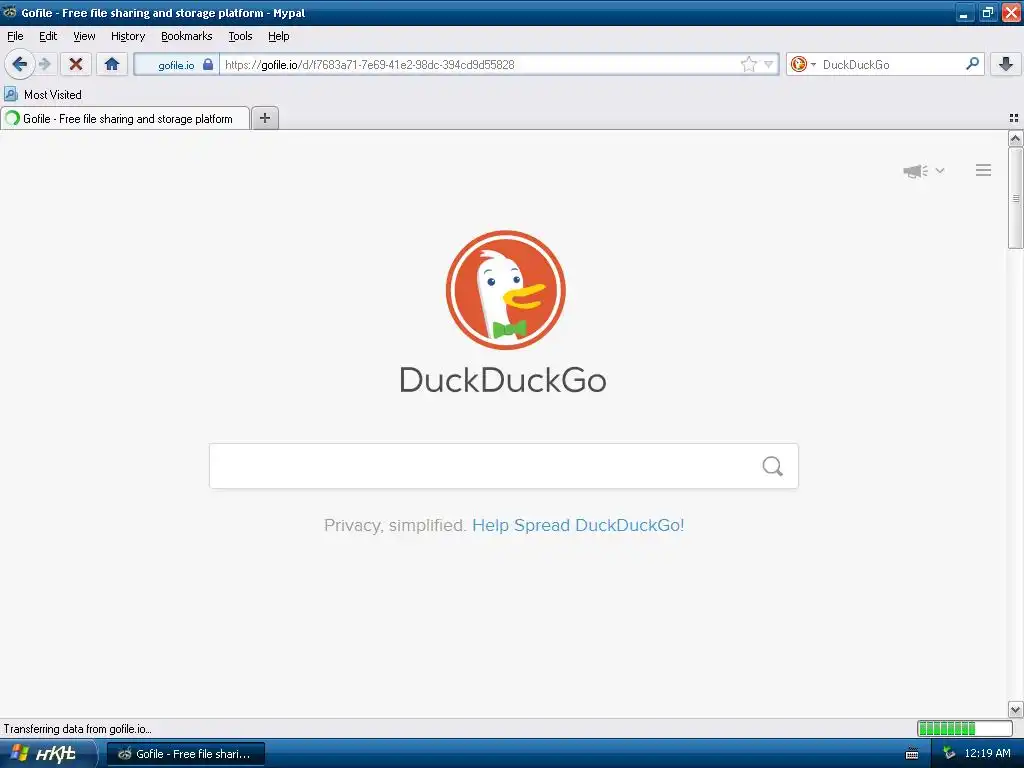
Task: Bookmark this page with the star icon
Action: click(748, 64)
